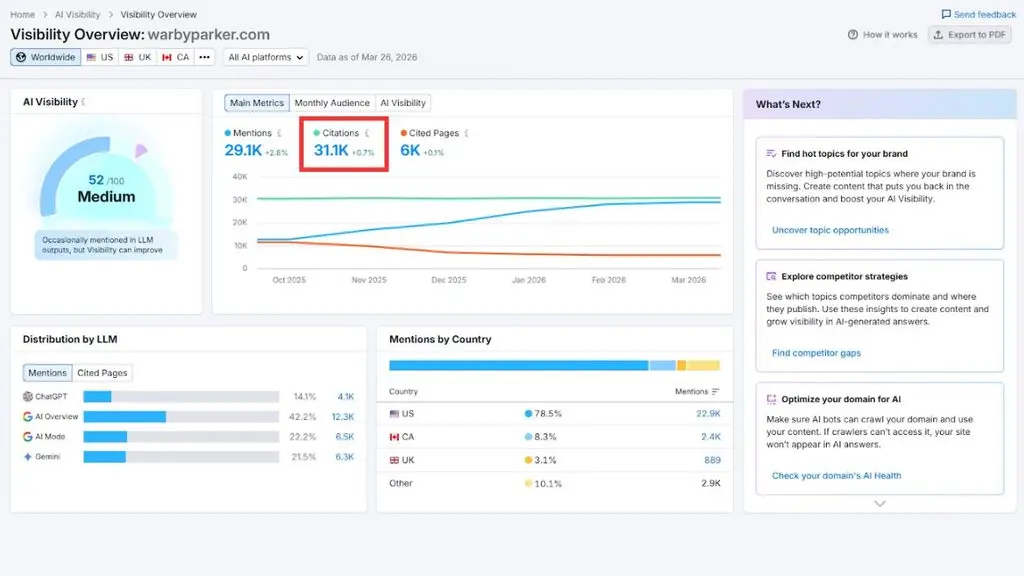Image resolution: width=1024 pixels, height=576 pixels.
Task: Click the Send feedback chat icon
Action: (x=946, y=14)
